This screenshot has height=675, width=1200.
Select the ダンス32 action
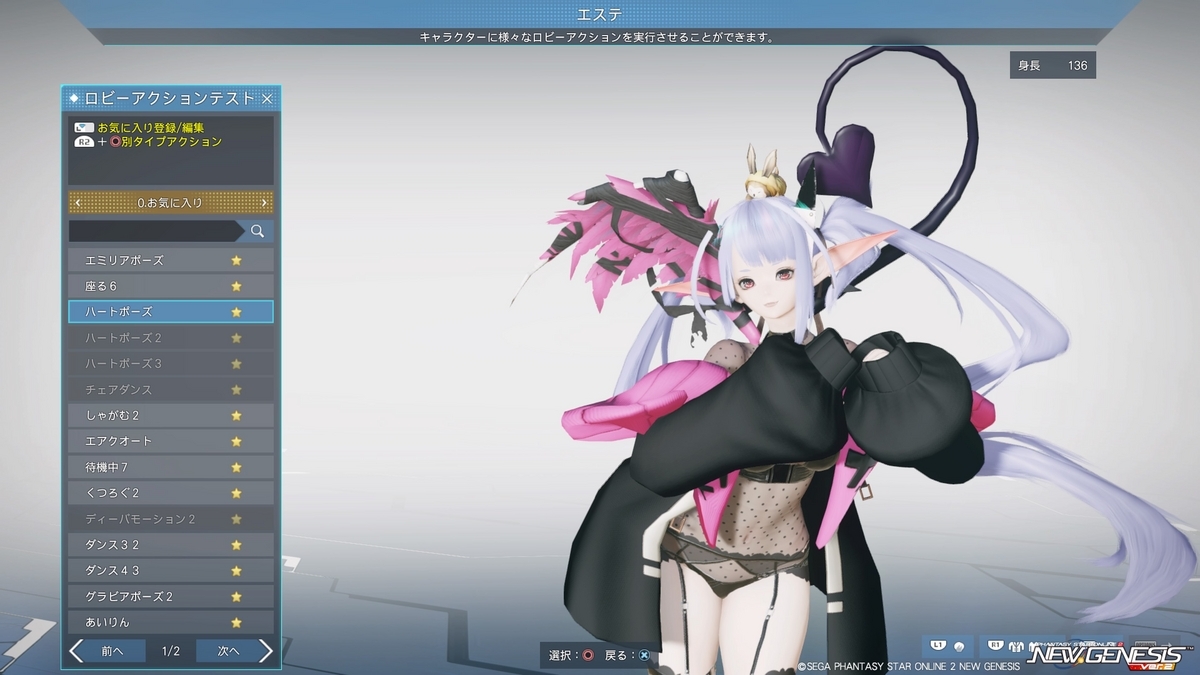[171, 545]
